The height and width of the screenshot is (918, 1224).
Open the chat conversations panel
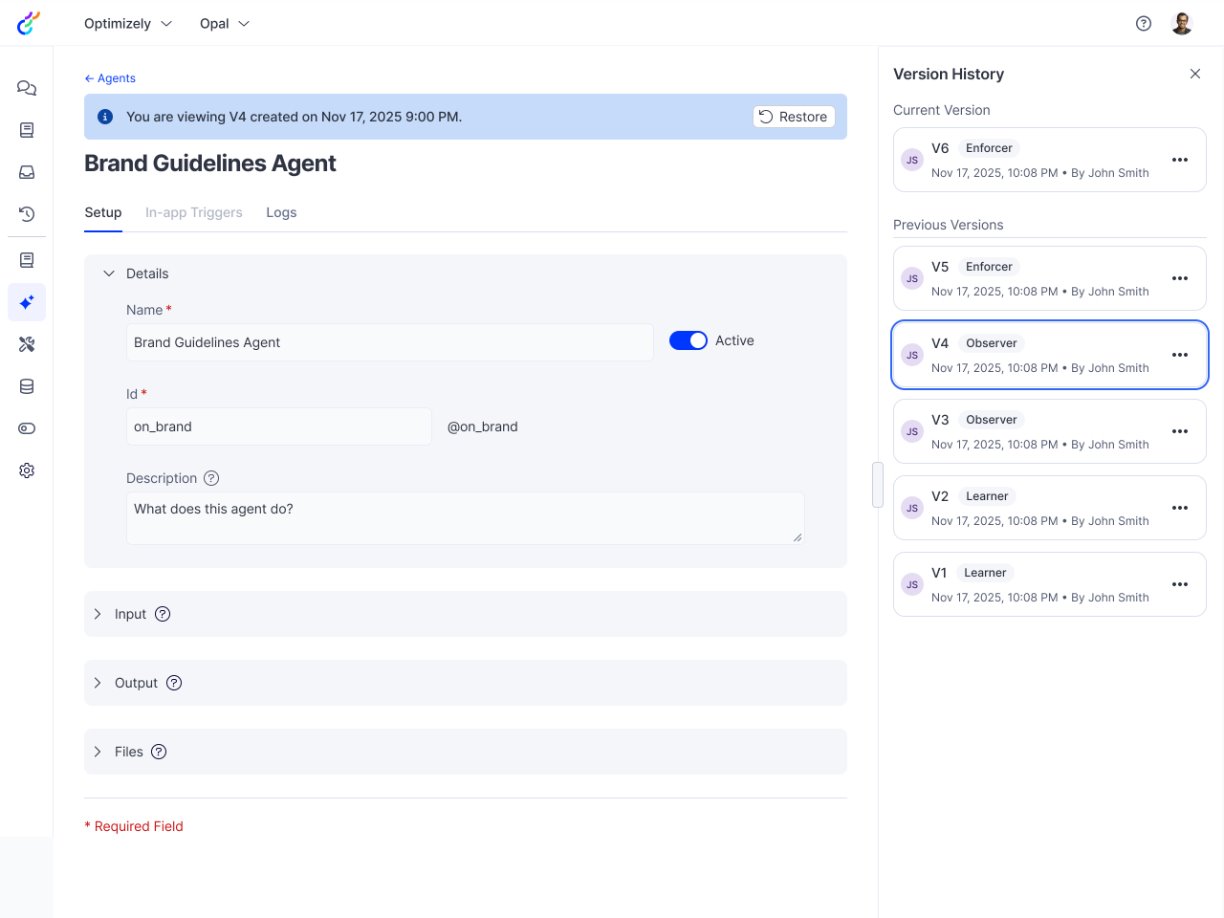[x=27, y=88]
